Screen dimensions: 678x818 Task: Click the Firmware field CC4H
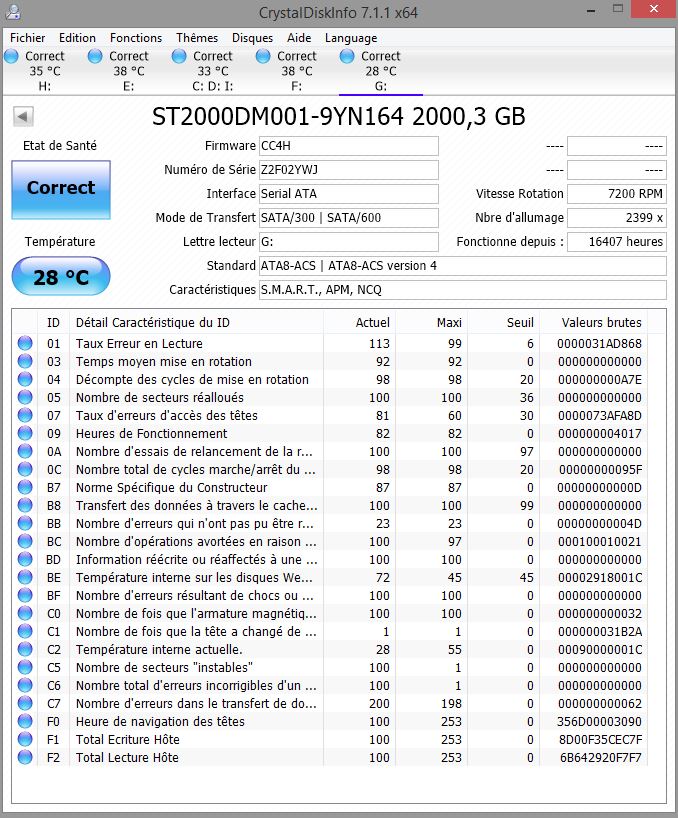(349, 146)
